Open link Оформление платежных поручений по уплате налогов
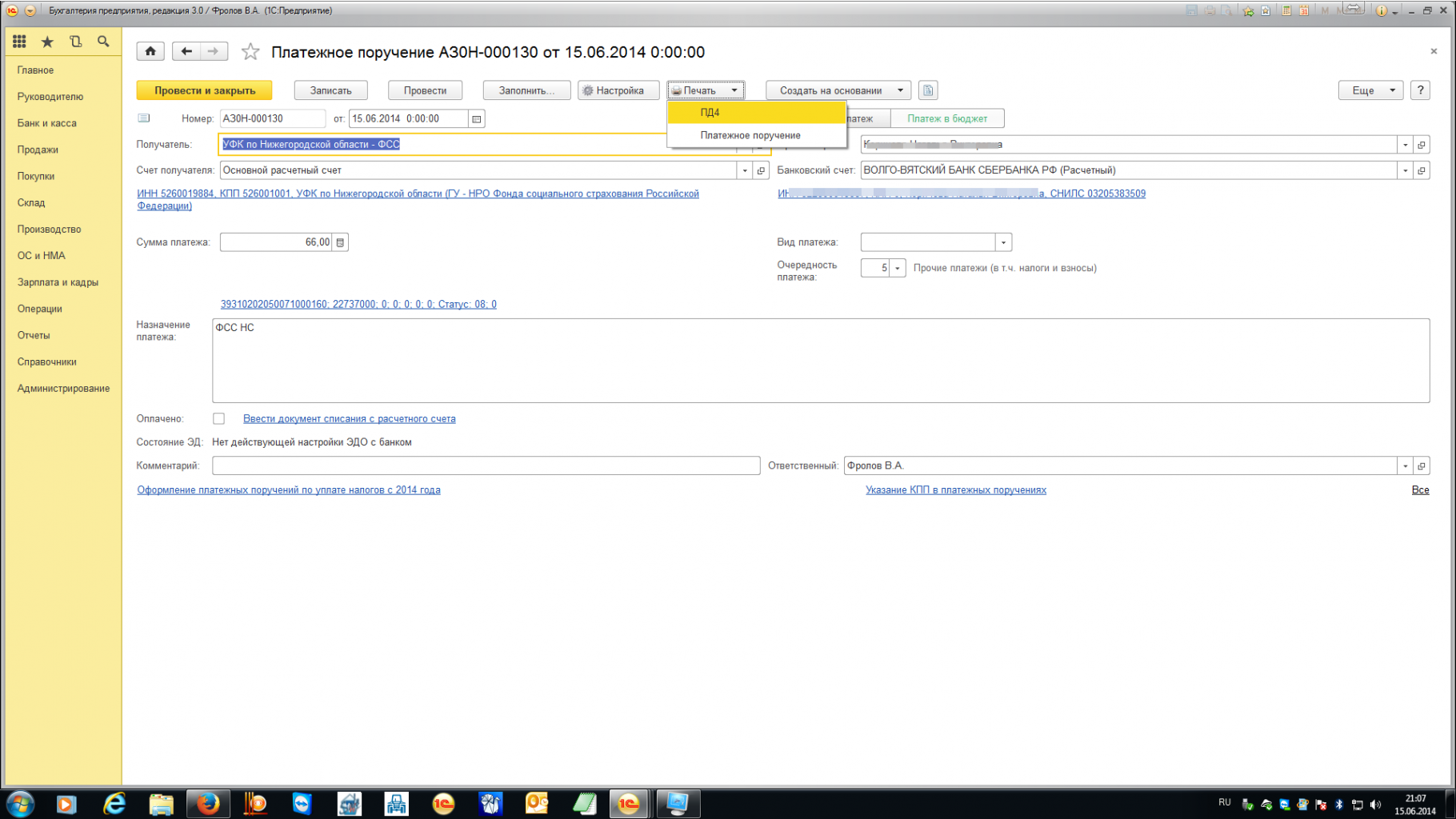This screenshot has height=819, width=1456. (x=289, y=490)
